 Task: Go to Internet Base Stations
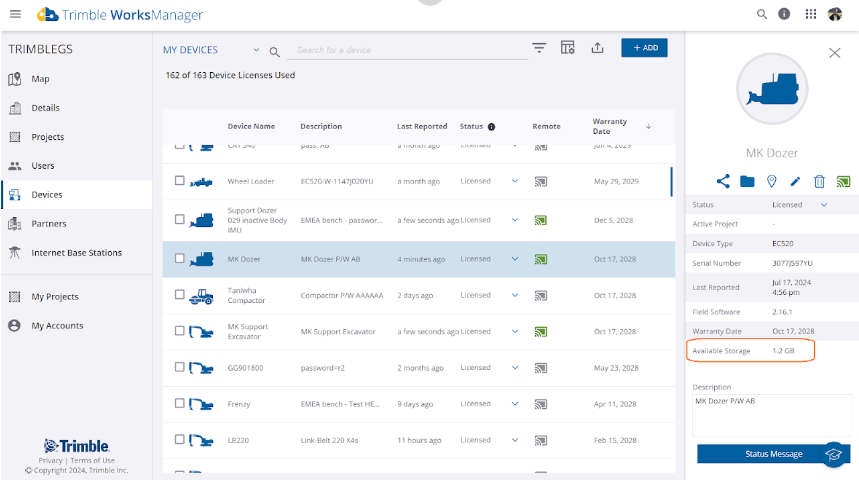(x=76, y=253)
